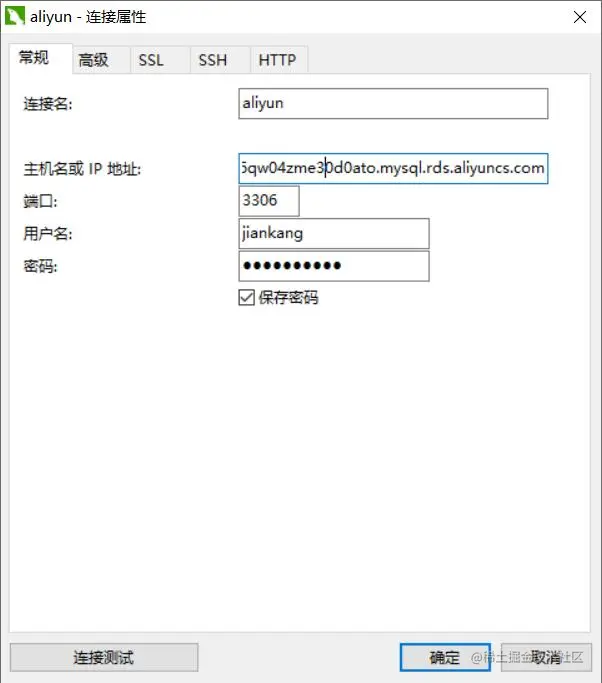
Task: Confirm with the 确定 button
Action: (445, 657)
